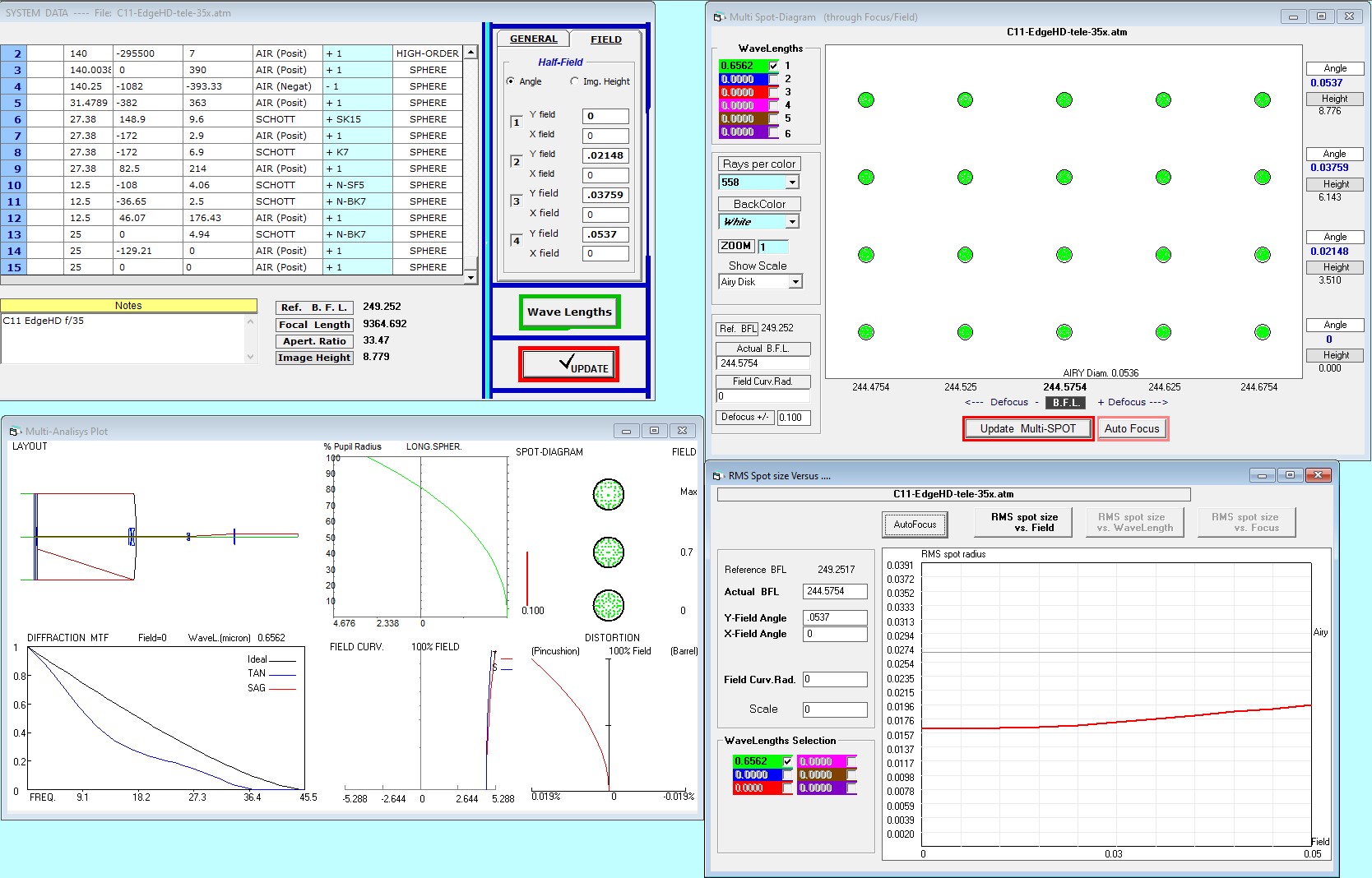The height and width of the screenshot is (878, 1372).
Task: Expand the Rays per color dropdown
Action: [791, 183]
